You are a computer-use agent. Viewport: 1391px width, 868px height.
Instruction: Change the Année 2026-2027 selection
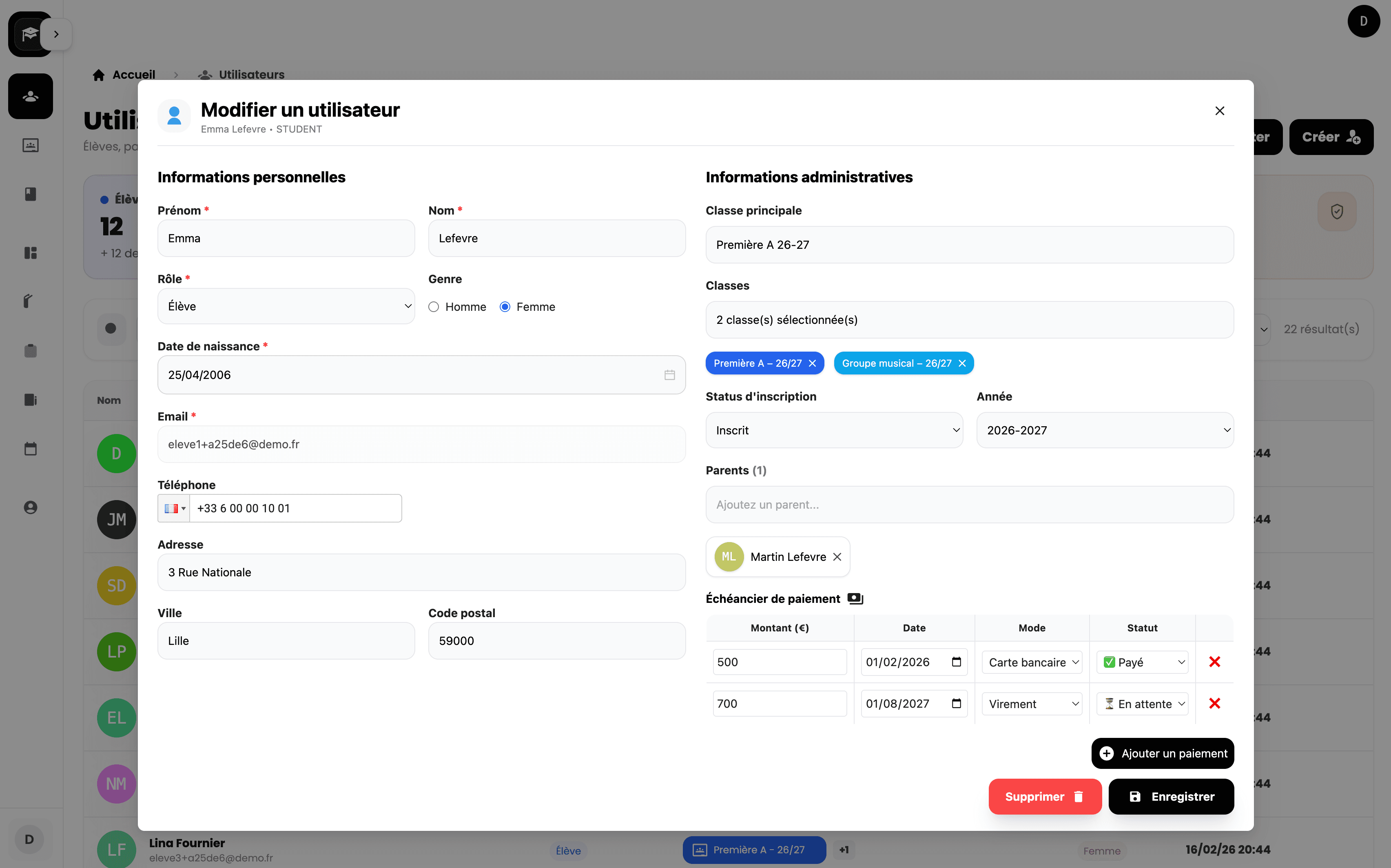1105,431
